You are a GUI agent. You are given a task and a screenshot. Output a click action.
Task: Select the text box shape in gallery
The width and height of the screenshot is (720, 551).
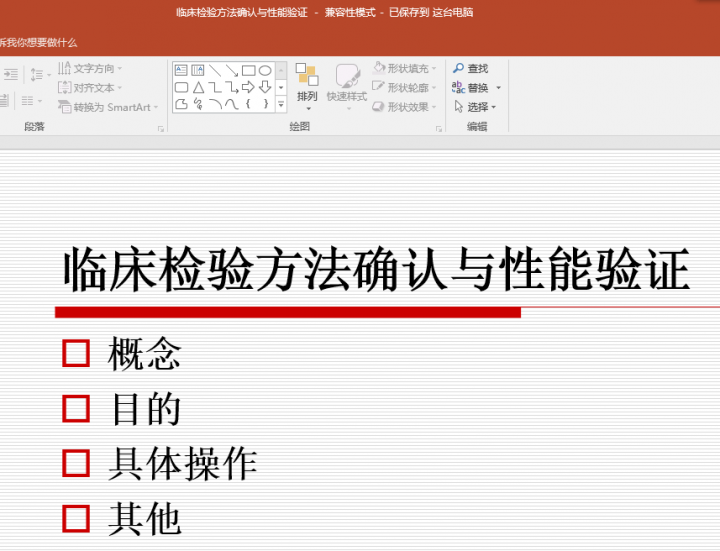(181, 70)
